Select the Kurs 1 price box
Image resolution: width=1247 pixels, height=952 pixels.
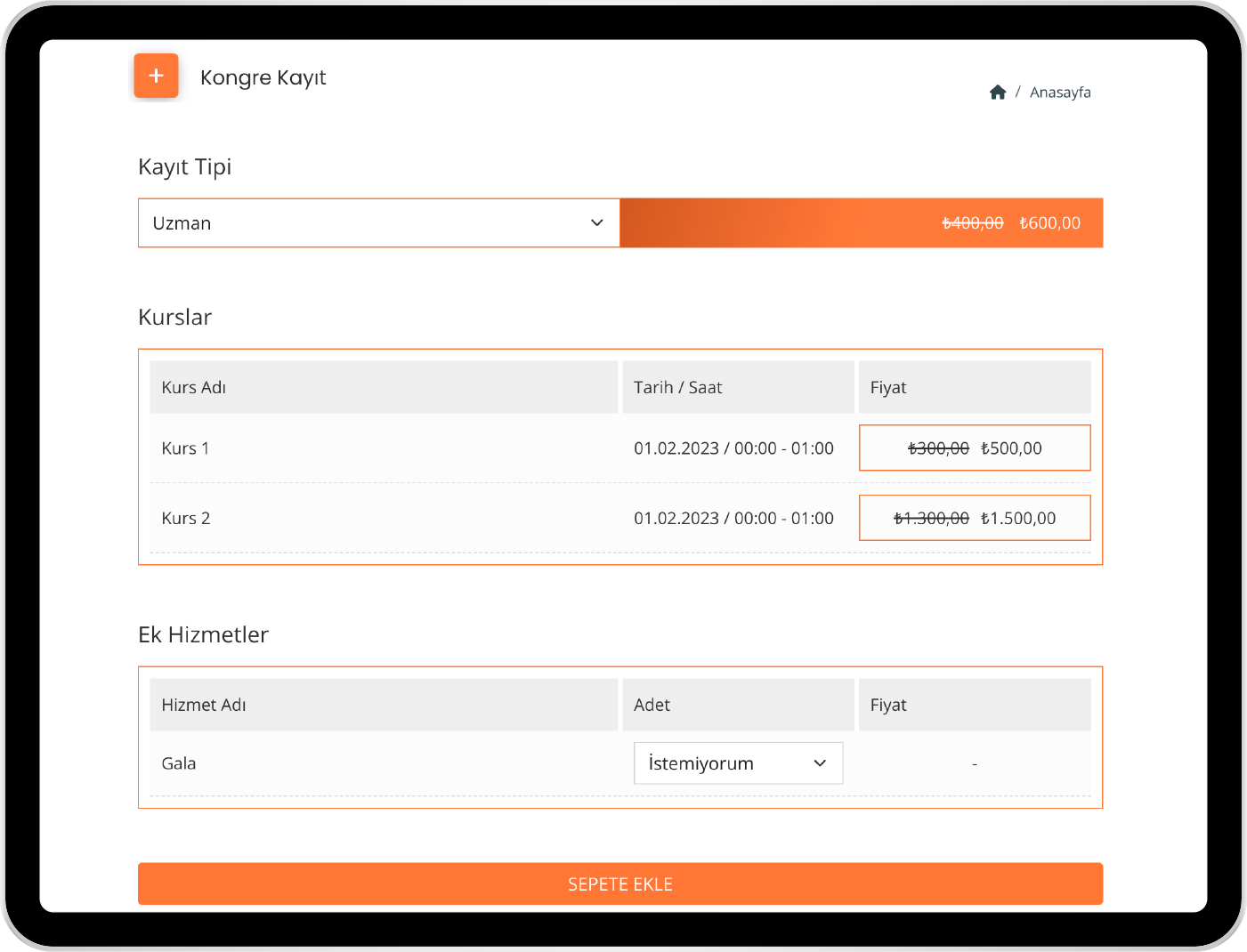(975, 448)
